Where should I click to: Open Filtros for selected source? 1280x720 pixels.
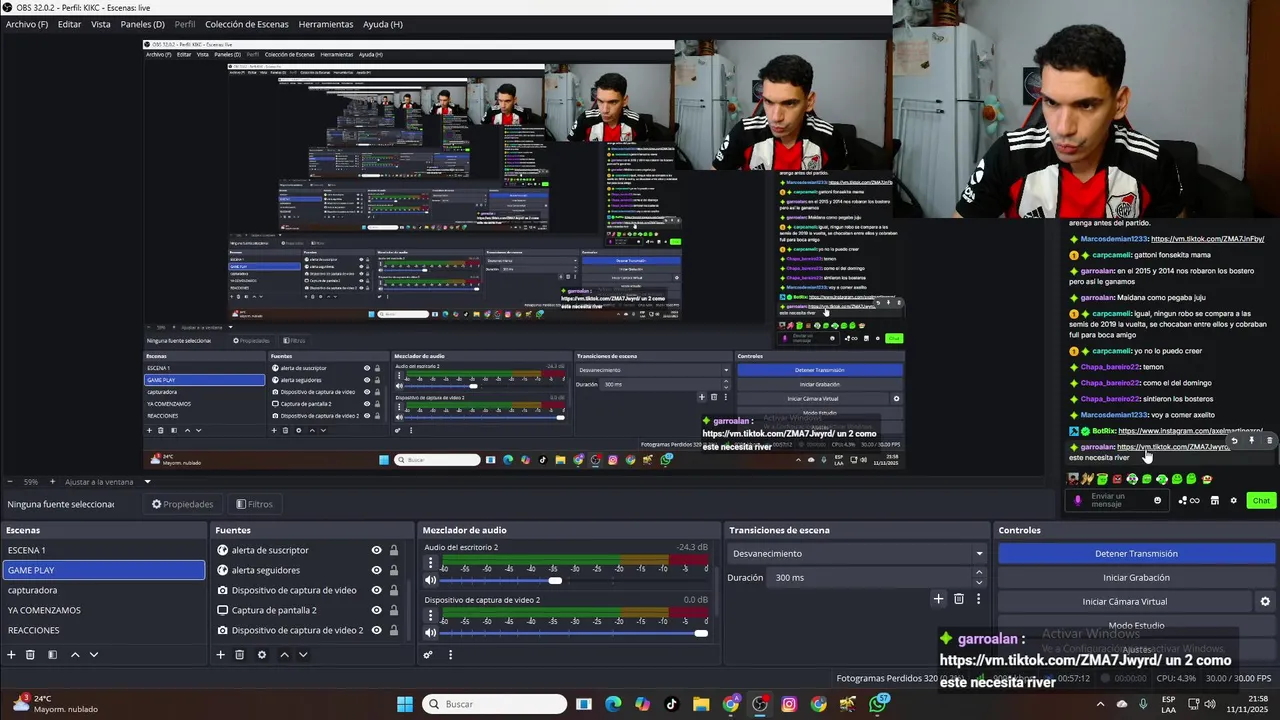click(255, 504)
